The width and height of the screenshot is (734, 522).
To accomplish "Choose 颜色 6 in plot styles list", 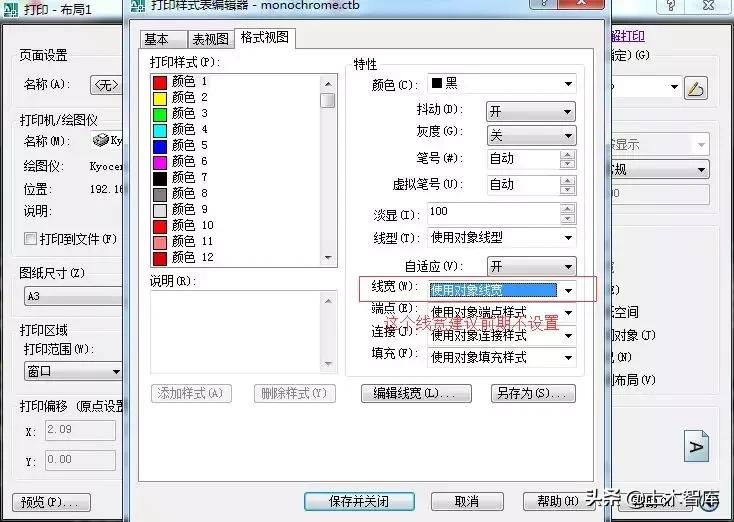I will [180, 162].
